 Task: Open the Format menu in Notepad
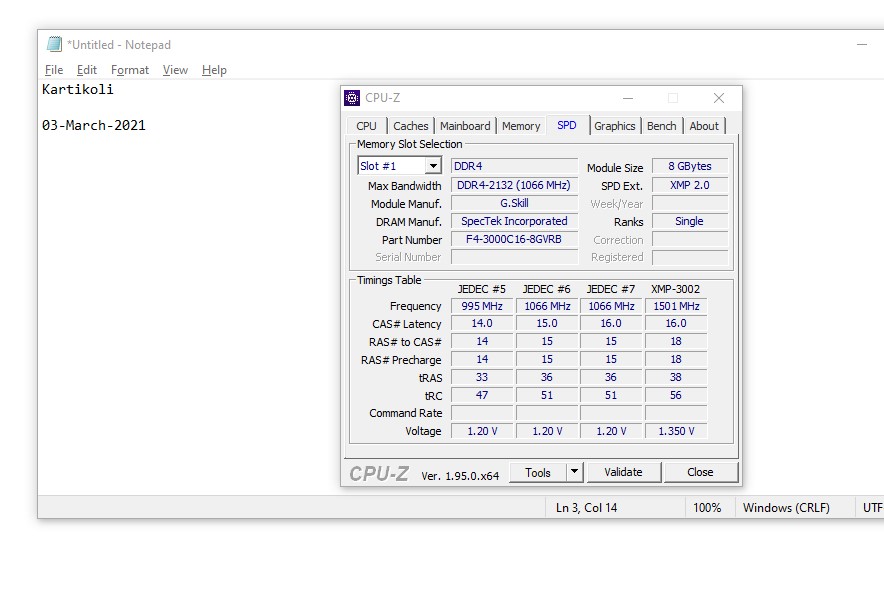point(130,70)
